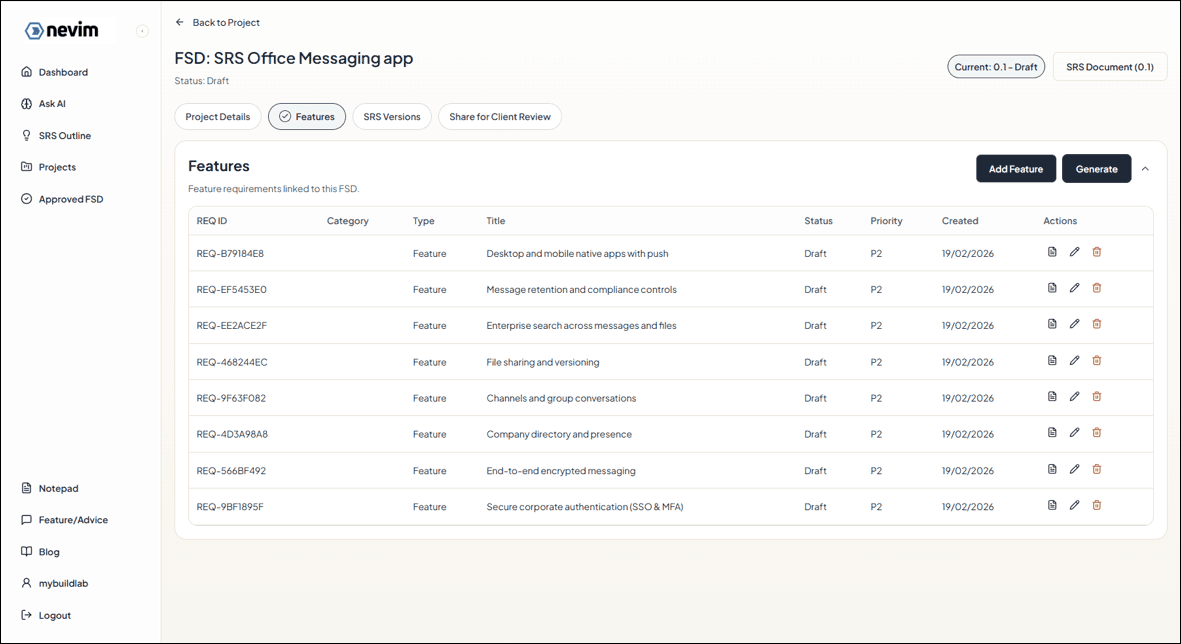The image size is (1181, 644).
Task: Switch to the Project Details tab
Action: [217, 116]
